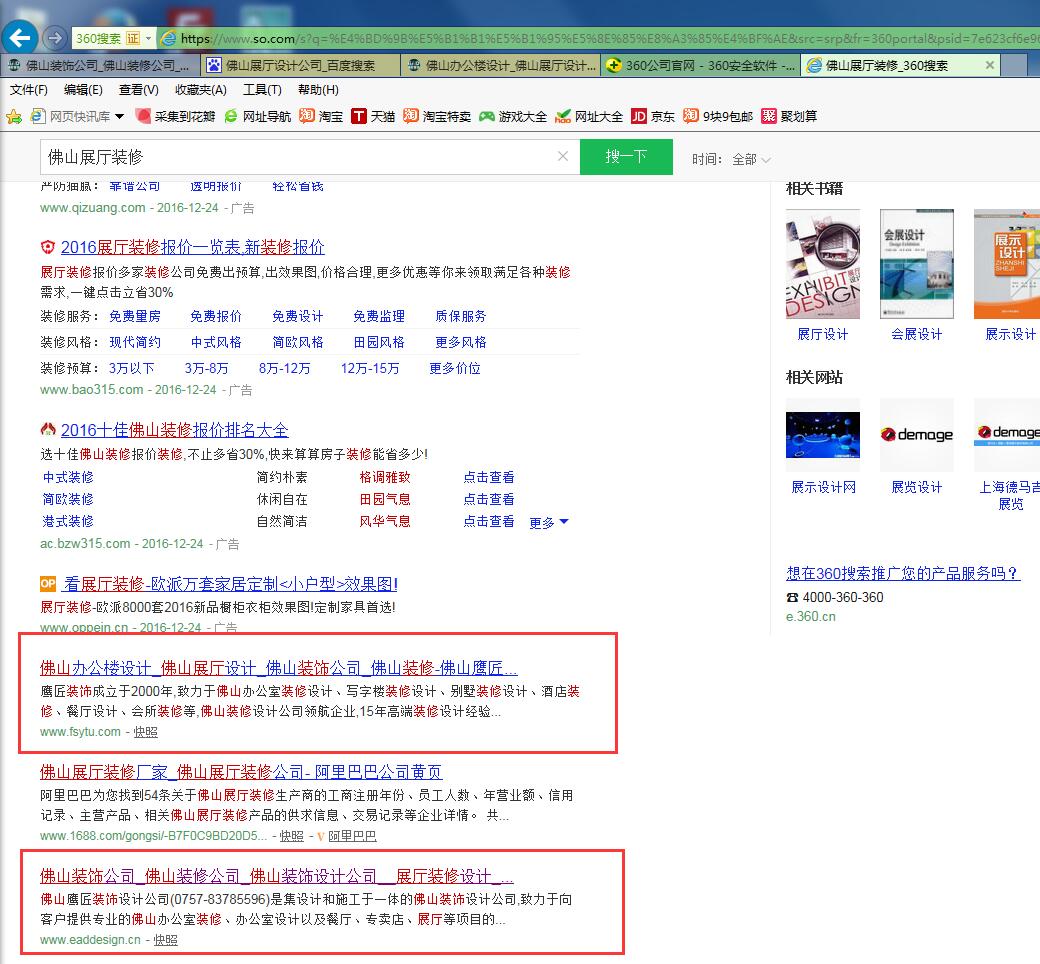Click the 阿里巴巴 source link
Viewport: 1040px width, 964px height.
(352, 836)
